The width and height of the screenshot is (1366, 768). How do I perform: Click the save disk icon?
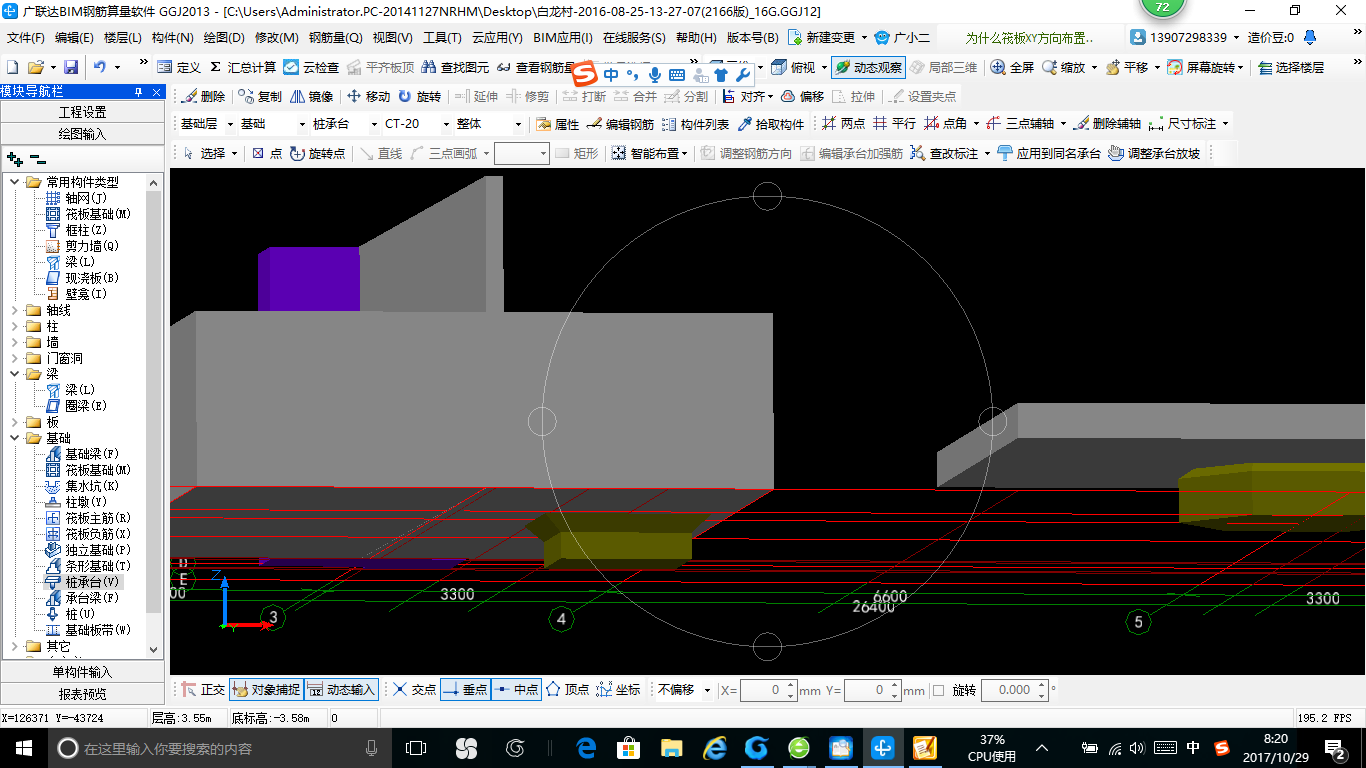[71, 67]
